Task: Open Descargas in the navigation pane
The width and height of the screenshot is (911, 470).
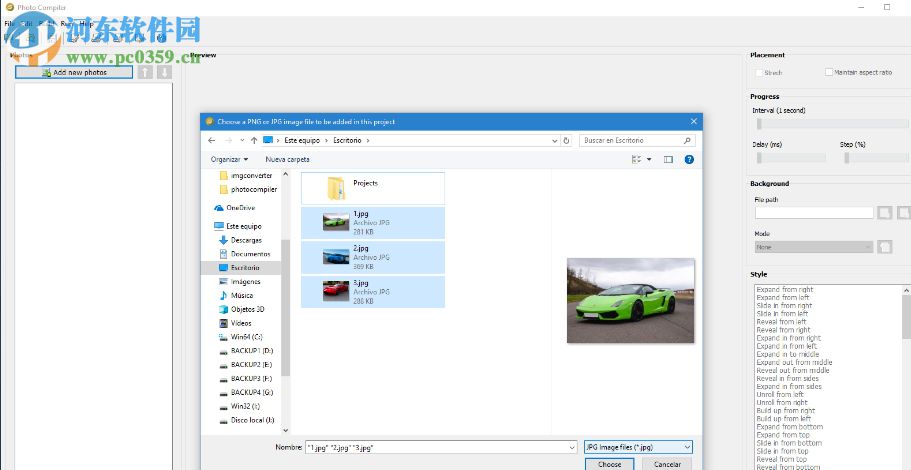Action: (246, 240)
